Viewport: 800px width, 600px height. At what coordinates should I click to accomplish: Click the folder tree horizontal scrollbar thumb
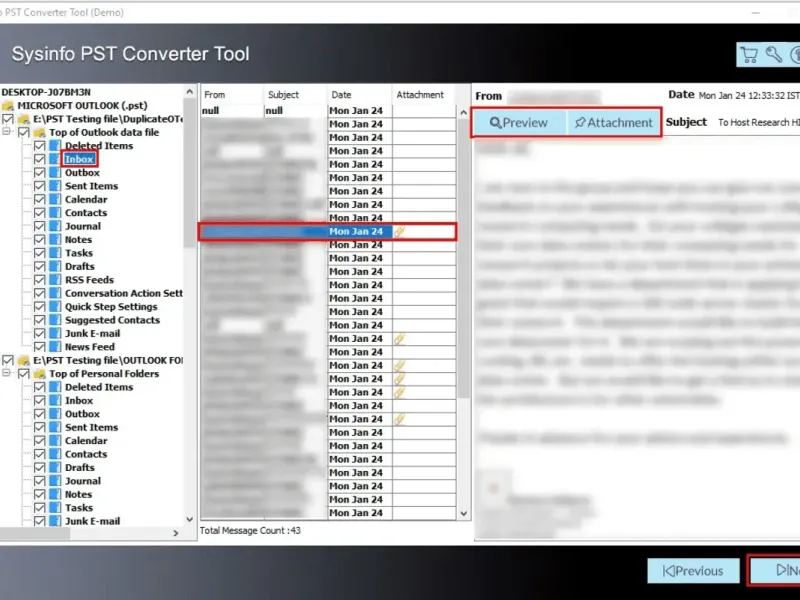[x=35, y=533]
